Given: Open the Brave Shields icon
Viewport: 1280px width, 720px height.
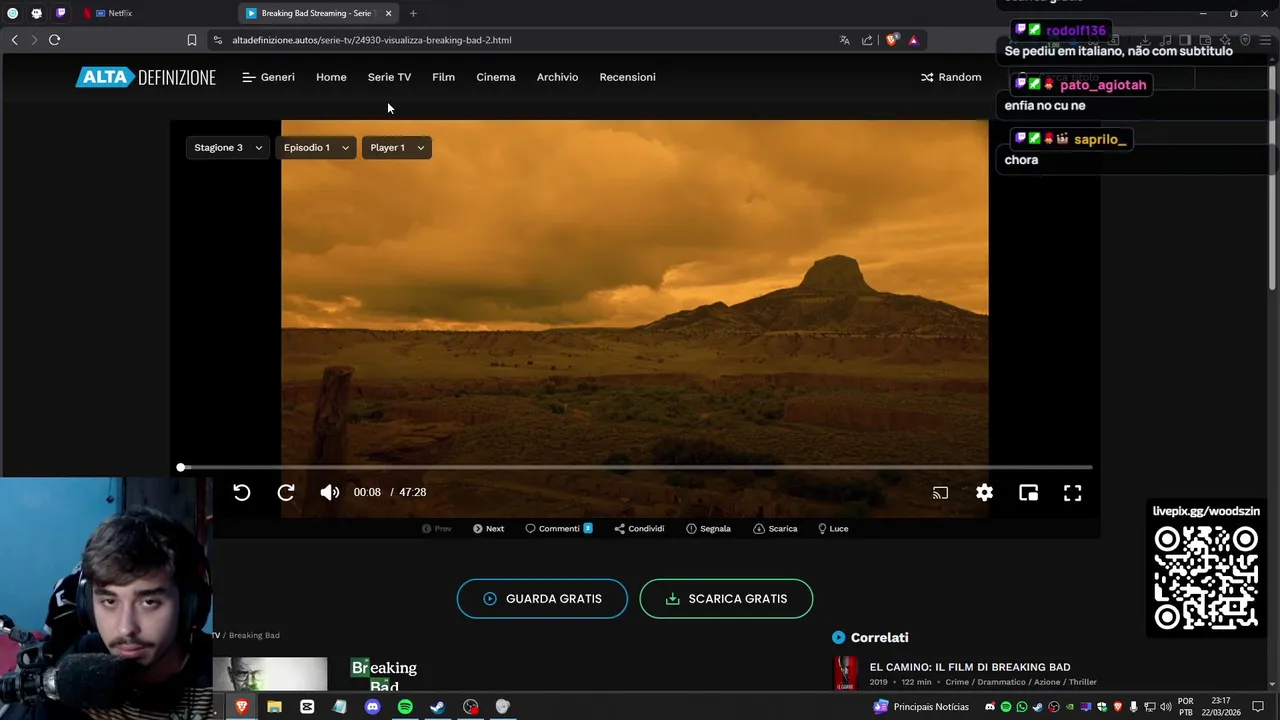Looking at the screenshot, I should coord(891,40).
